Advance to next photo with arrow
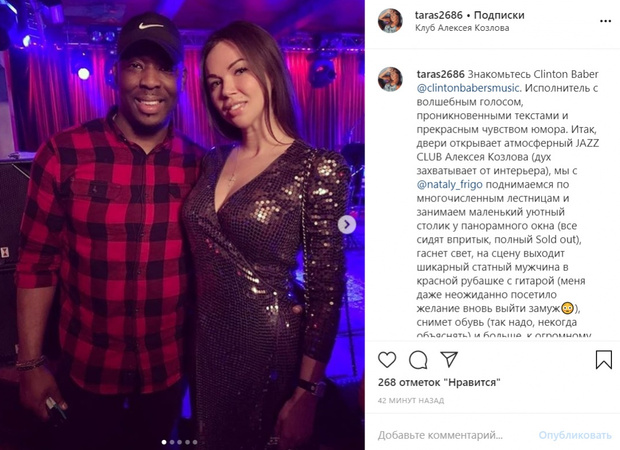 click(x=347, y=225)
